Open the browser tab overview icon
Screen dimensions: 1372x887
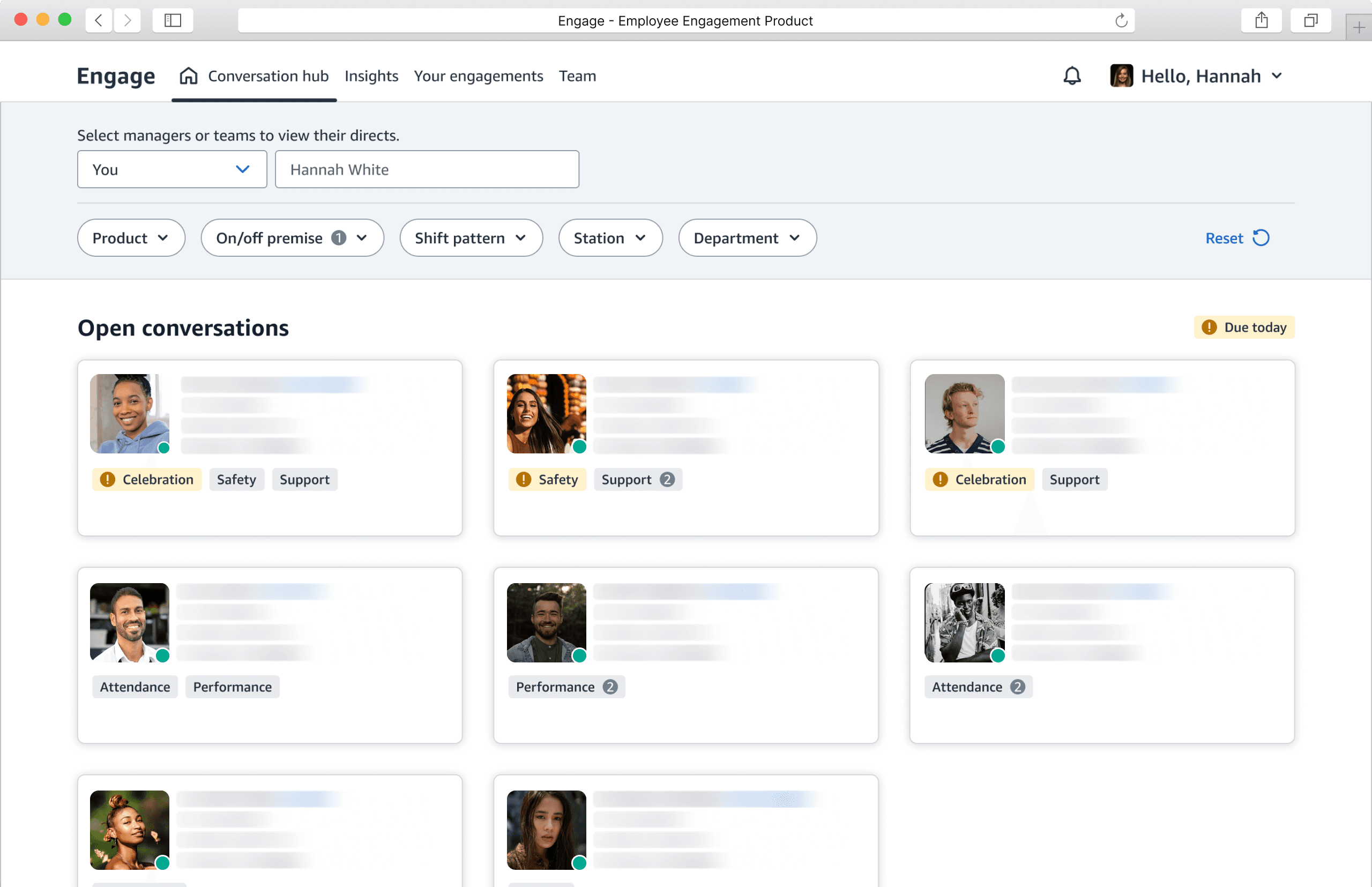click(1310, 21)
